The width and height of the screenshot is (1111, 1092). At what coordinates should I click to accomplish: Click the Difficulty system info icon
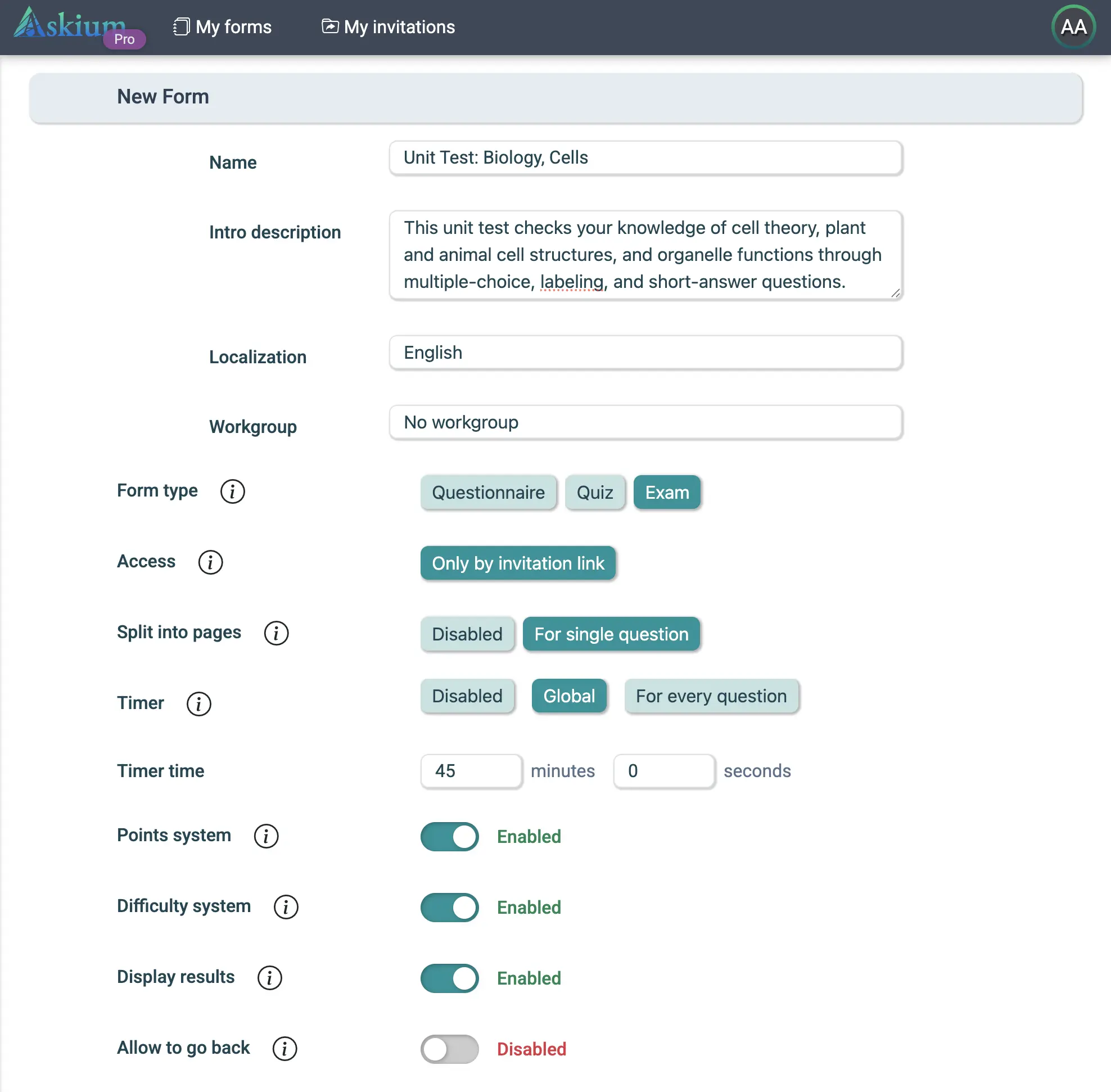coord(286,907)
